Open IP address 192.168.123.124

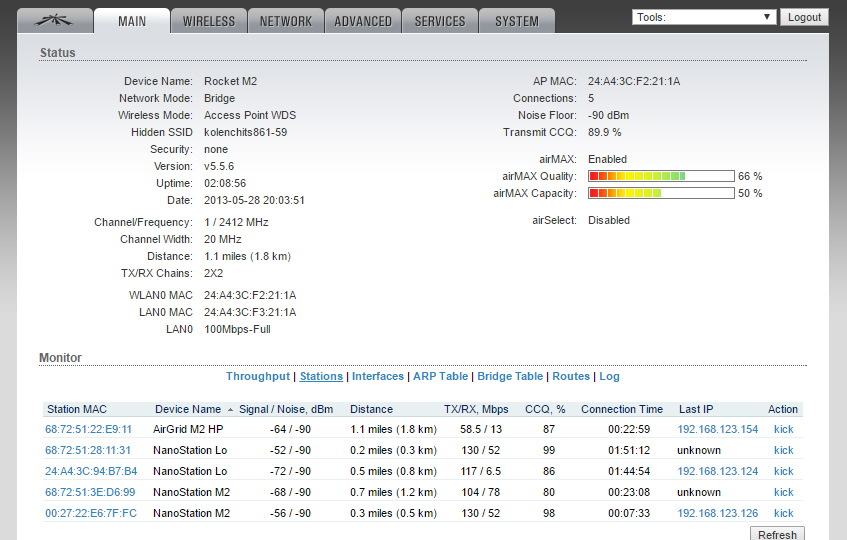718,471
